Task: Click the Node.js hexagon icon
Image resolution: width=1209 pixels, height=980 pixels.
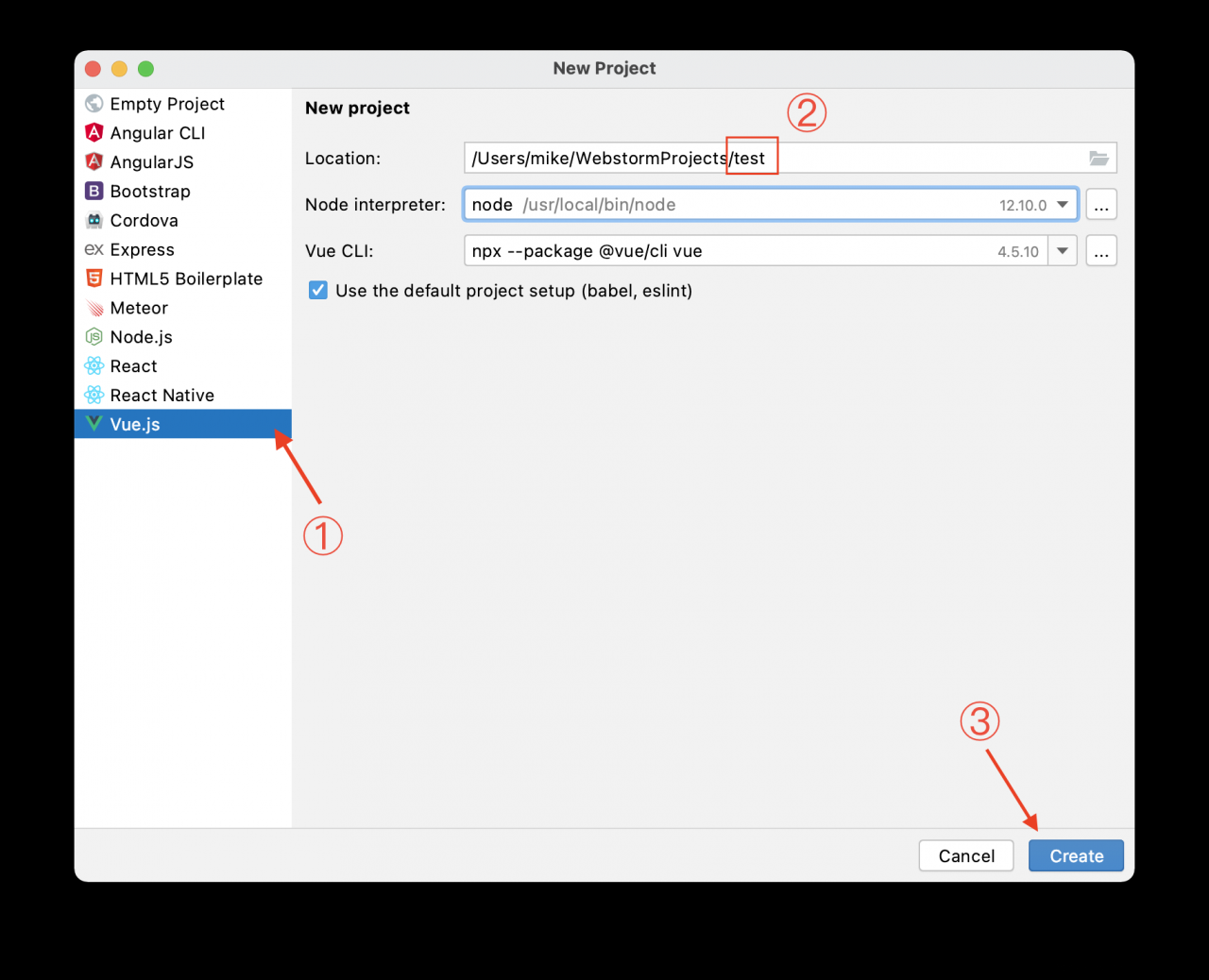Action: [x=94, y=337]
